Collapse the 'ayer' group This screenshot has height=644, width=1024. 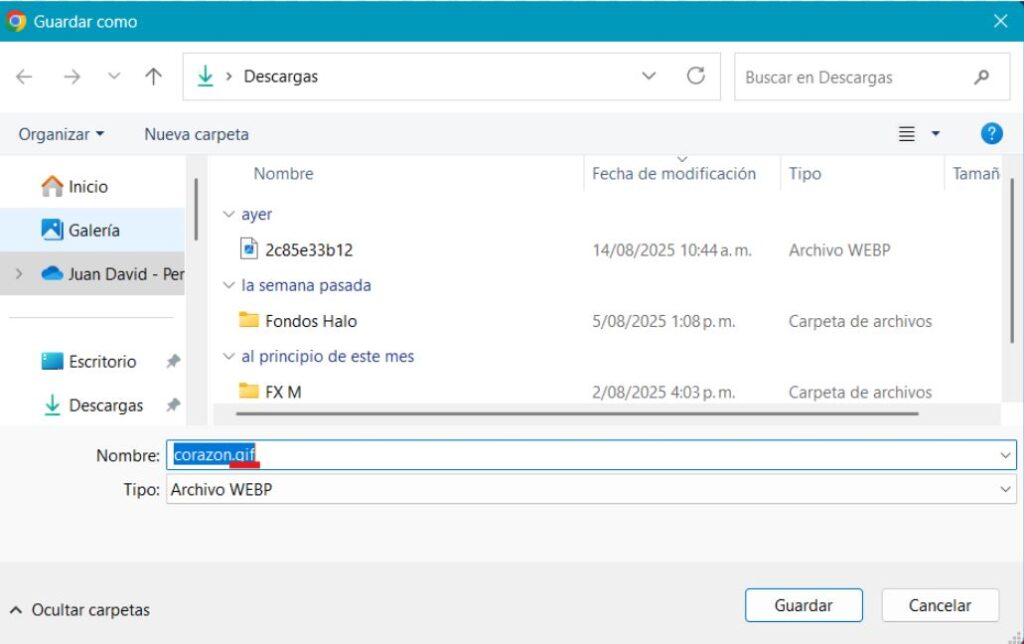(229, 214)
